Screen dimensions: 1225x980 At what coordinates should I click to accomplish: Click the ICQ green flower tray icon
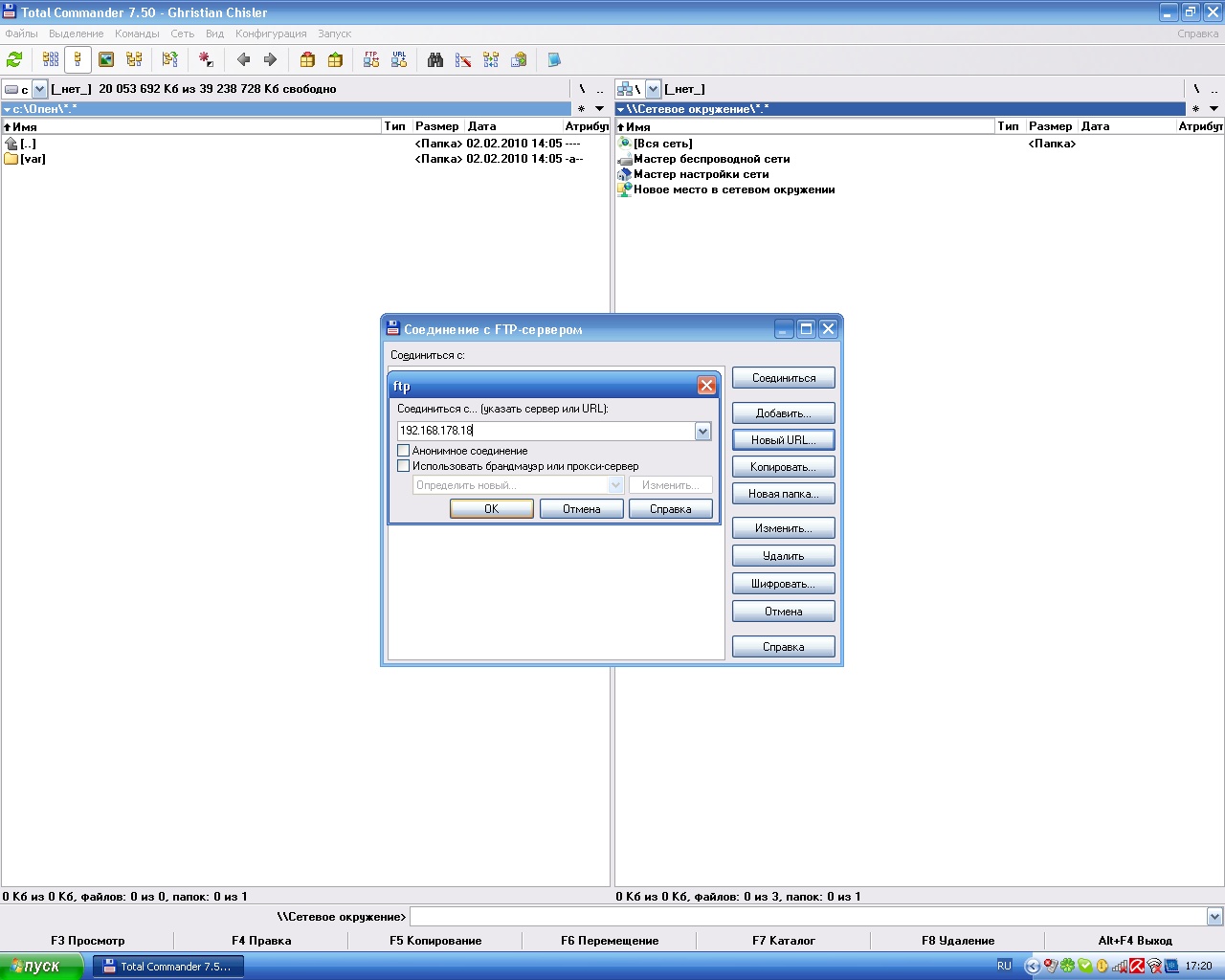click(1067, 966)
